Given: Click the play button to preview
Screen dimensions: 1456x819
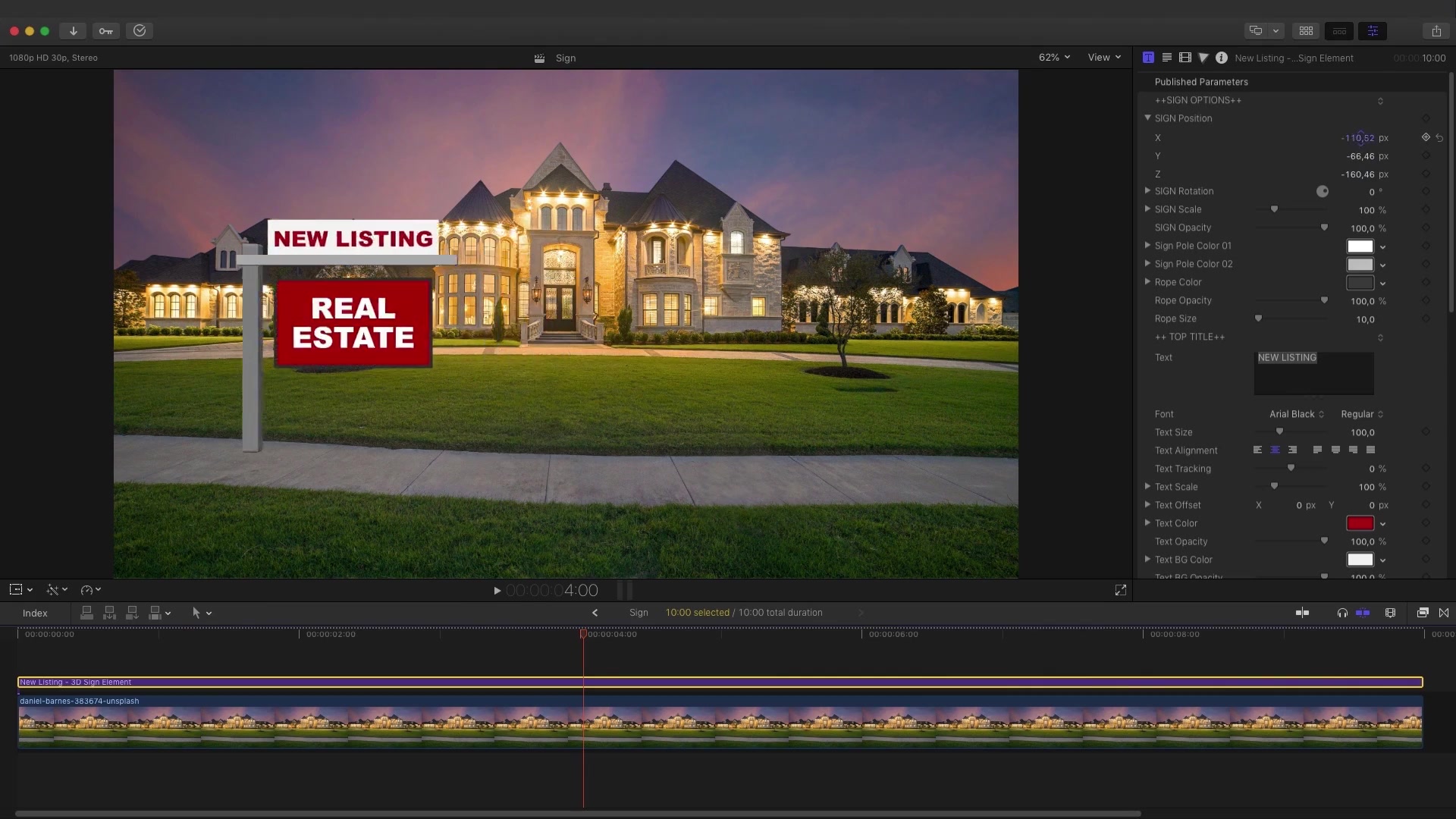Looking at the screenshot, I should [x=496, y=590].
